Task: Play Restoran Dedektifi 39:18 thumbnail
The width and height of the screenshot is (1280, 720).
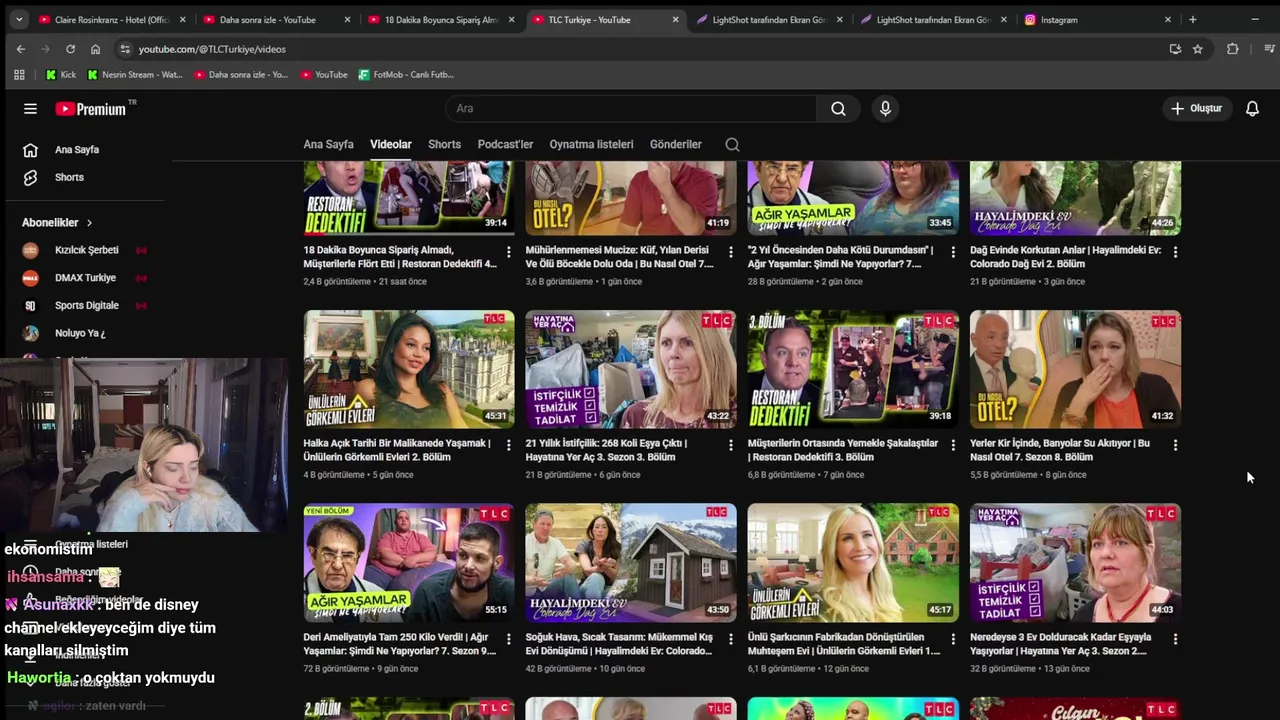Action: [x=853, y=369]
